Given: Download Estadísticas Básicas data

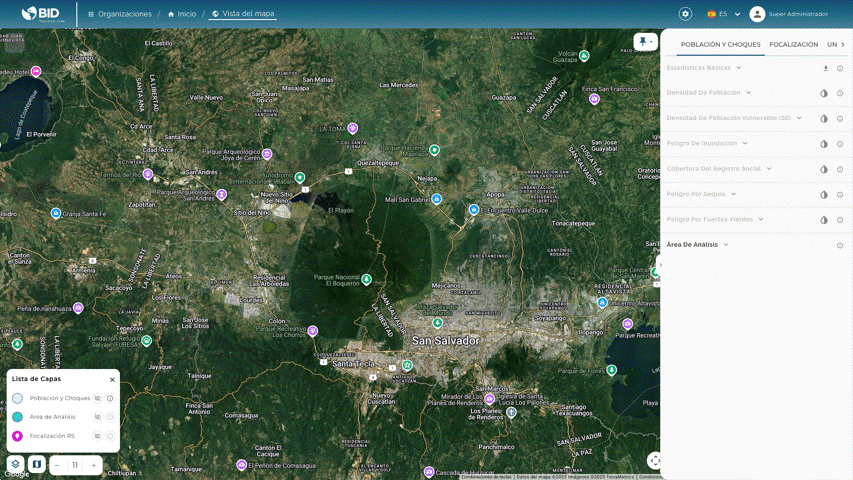Looking at the screenshot, I should tap(826, 68).
